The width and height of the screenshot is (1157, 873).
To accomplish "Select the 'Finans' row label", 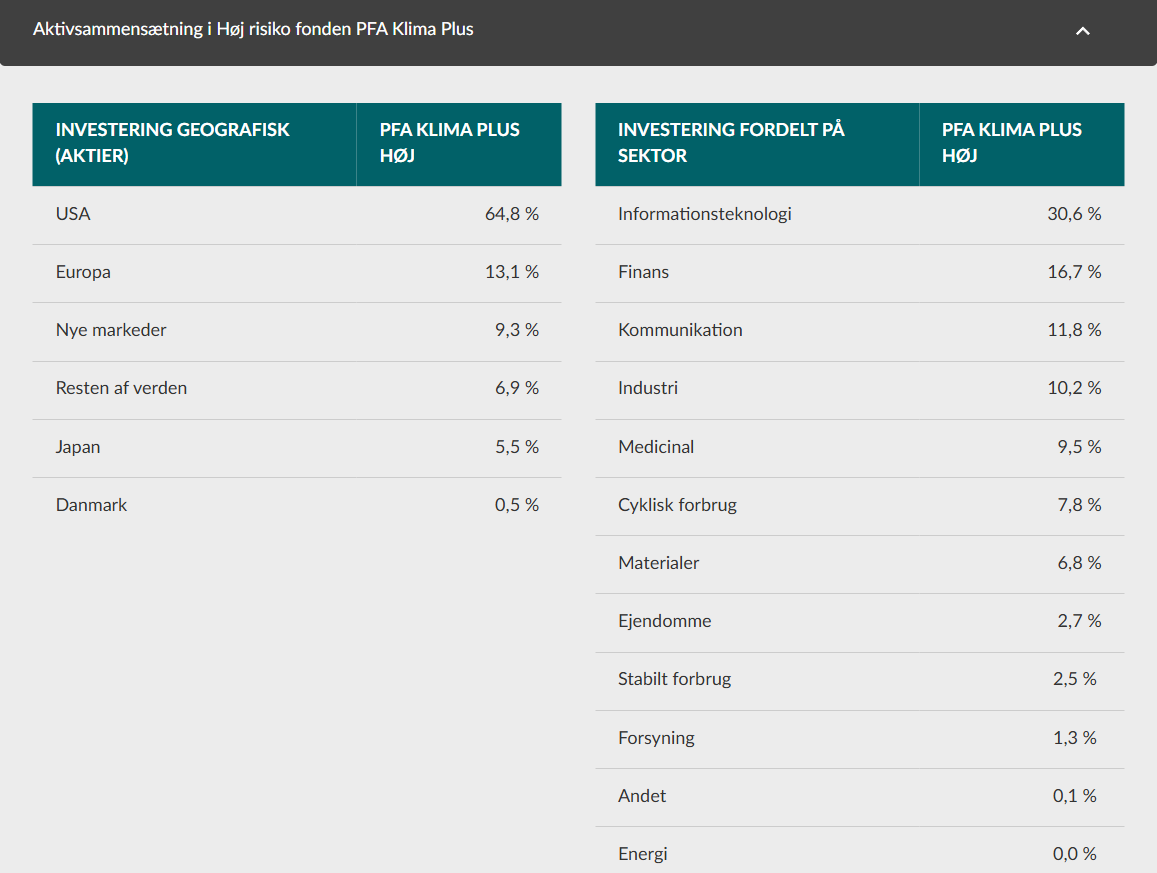I will [643, 272].
